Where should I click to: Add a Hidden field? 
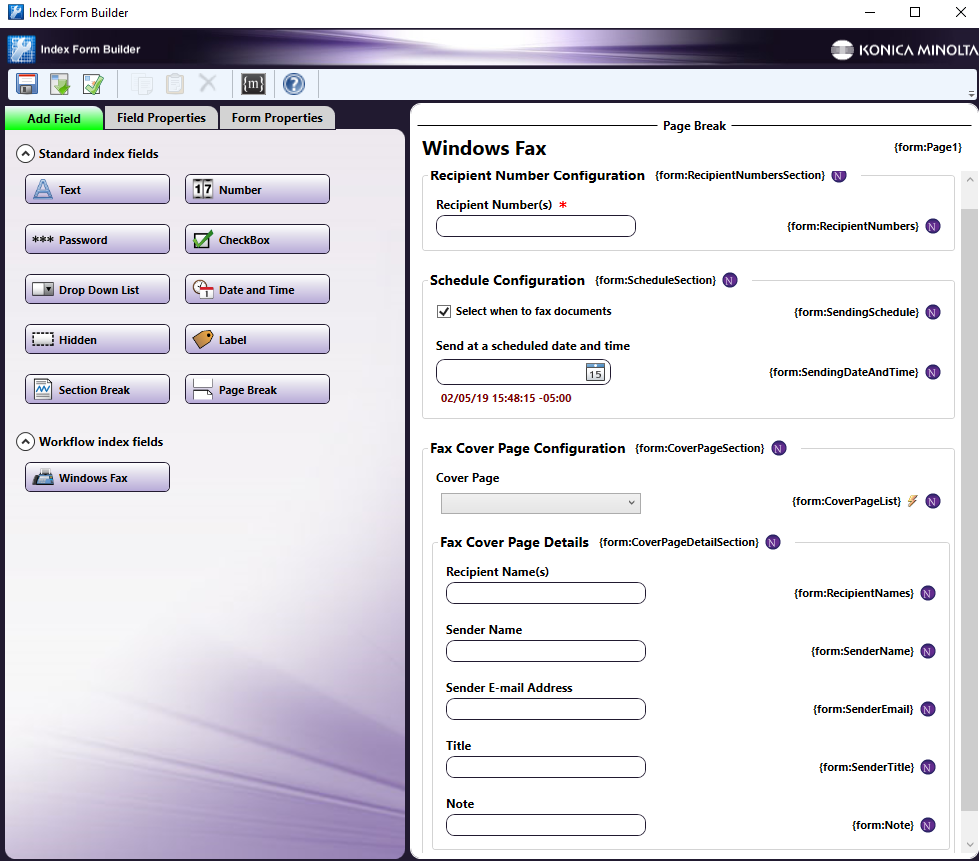tap(97, 339)
